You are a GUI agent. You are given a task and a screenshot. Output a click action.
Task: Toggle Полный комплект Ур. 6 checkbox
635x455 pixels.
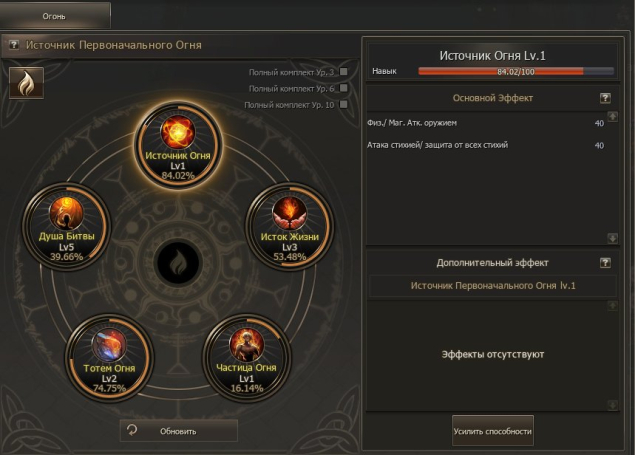[344, 88]
